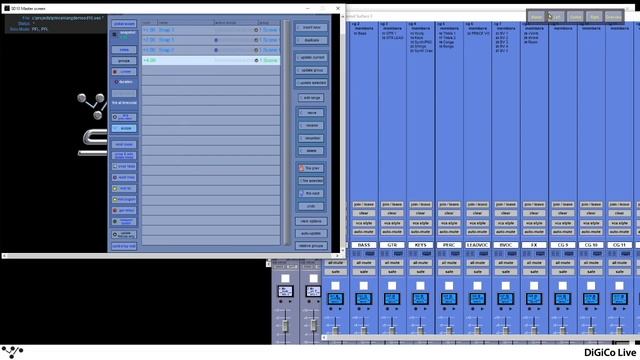Open the CG 9 channel LCD display
Image resolution: width=640 pixels, height=360 pixels.
click(x=562, y=299)
